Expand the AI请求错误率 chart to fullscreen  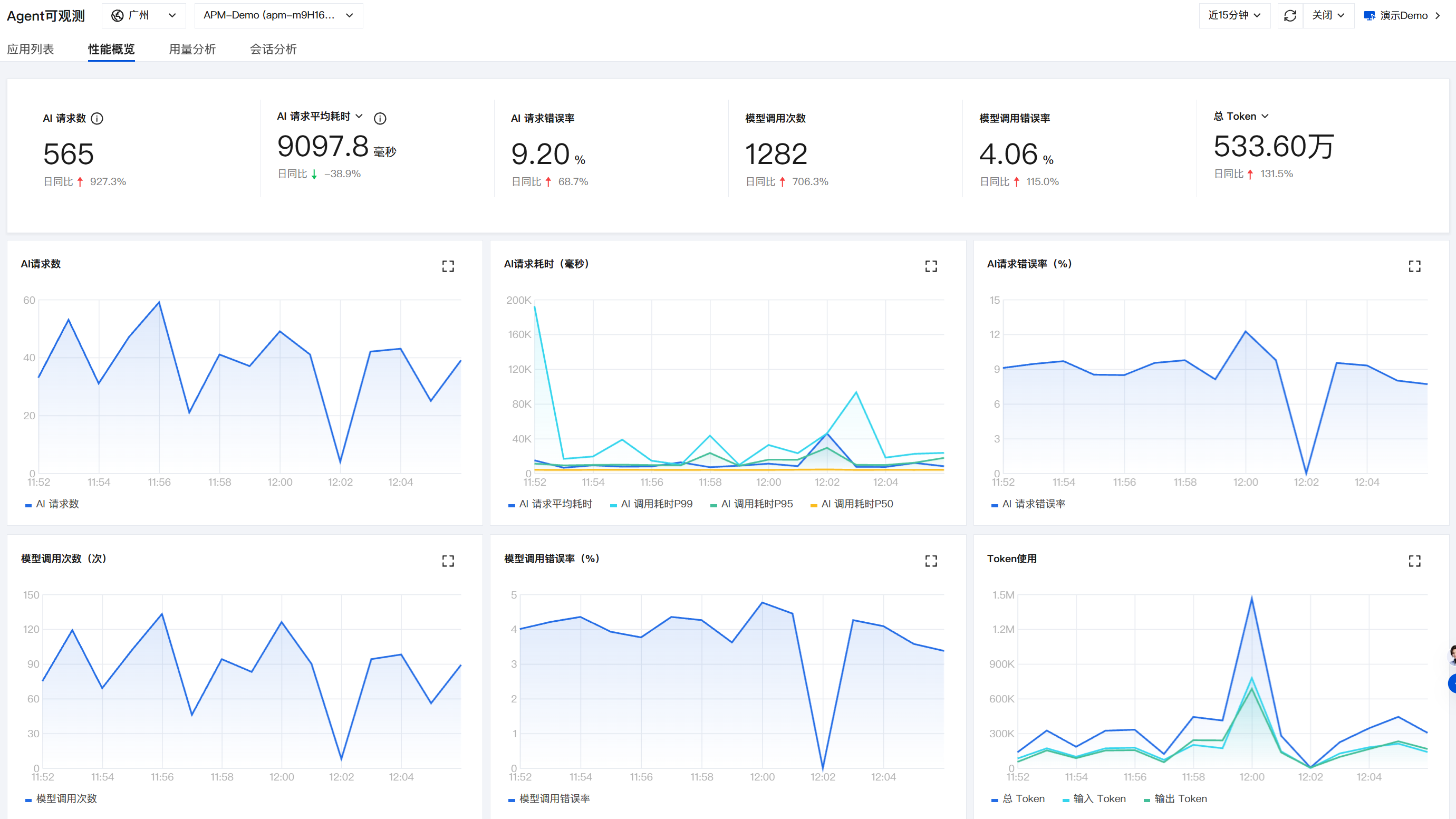[1414, 266]
